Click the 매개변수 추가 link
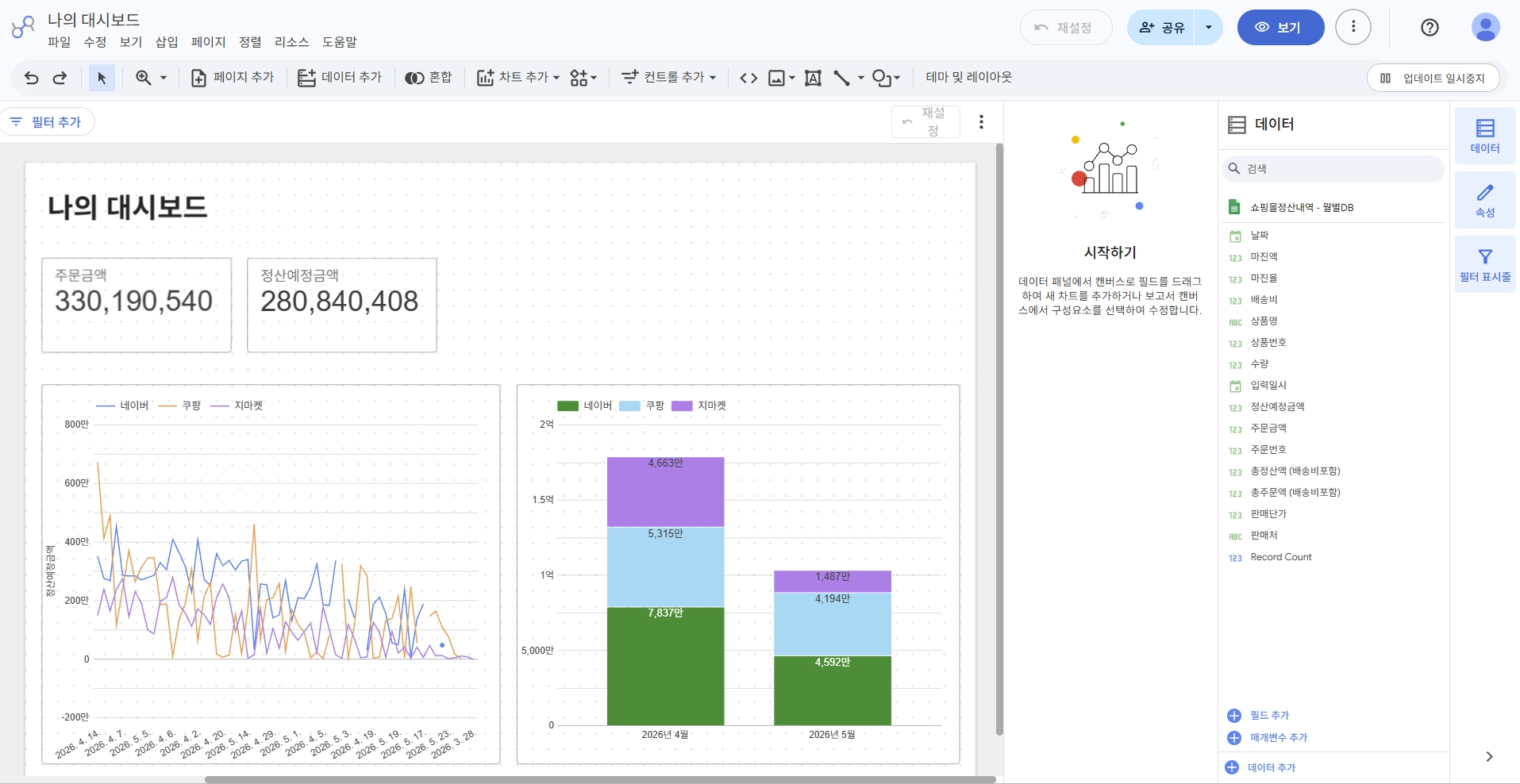The width and height of the screenshot is (1520, 784). click(1267, 738)
